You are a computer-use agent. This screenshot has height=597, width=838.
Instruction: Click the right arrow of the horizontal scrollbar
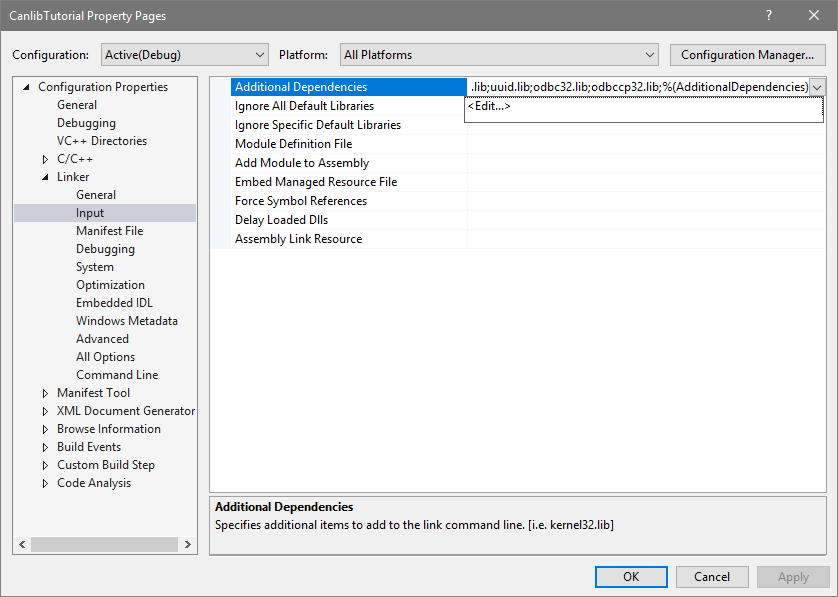188,544
